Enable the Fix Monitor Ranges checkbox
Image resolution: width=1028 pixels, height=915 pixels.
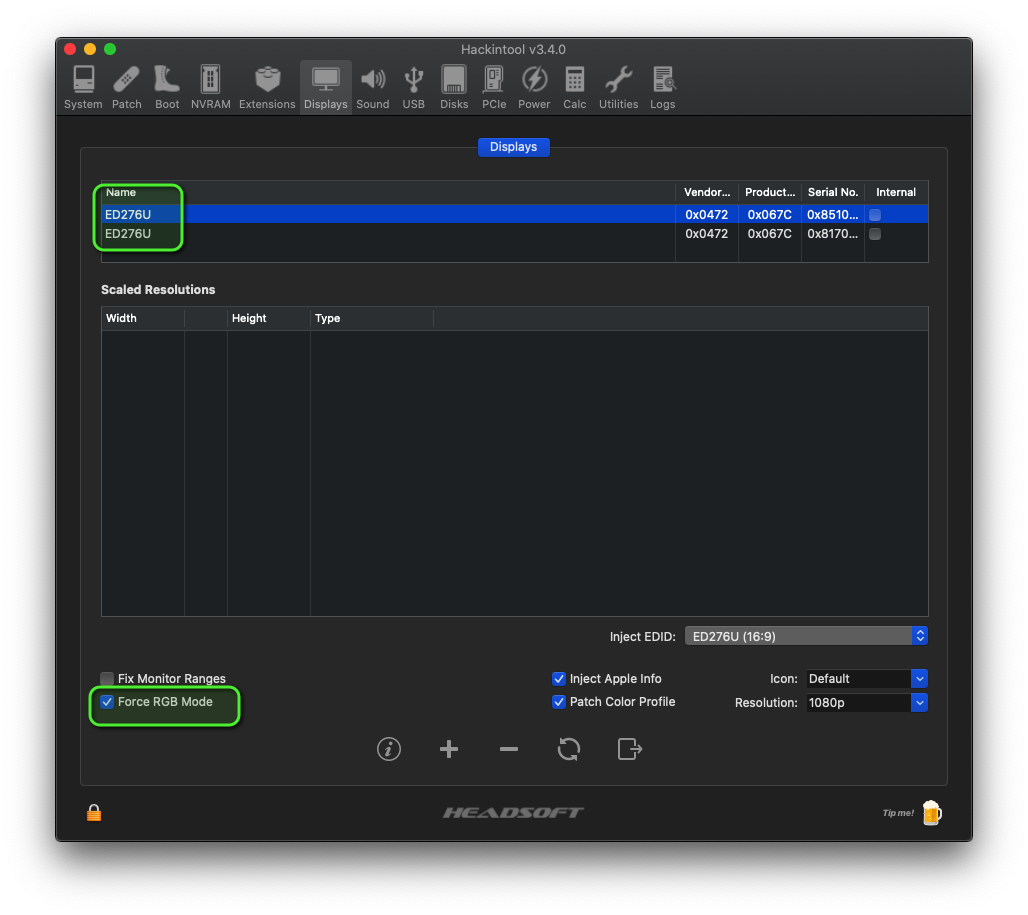click(107, 679)
